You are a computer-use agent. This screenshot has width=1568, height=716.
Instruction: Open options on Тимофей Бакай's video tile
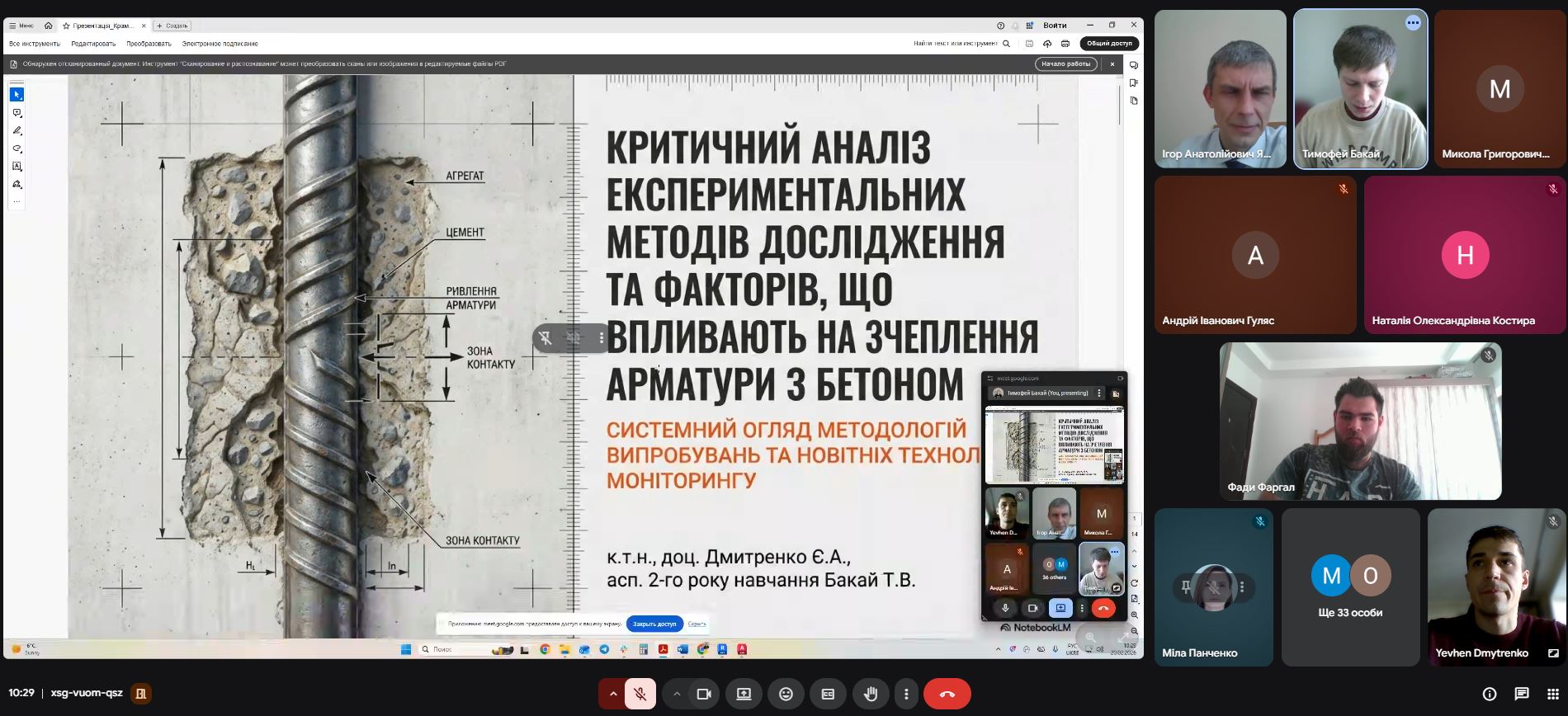(x=1413, y=23)
